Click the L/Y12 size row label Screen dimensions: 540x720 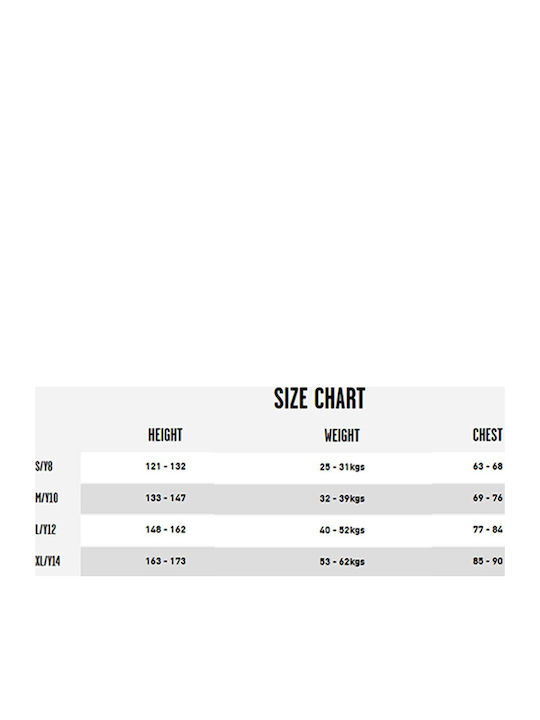[x=45, y=530]
